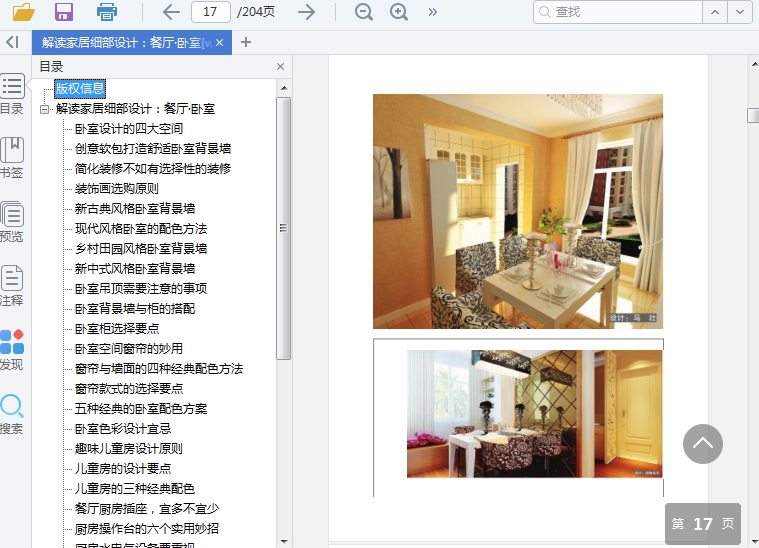759x548 pixels.
Task: Close the 解读家居细部设计 document tab
Action: [x=220, y=43]
